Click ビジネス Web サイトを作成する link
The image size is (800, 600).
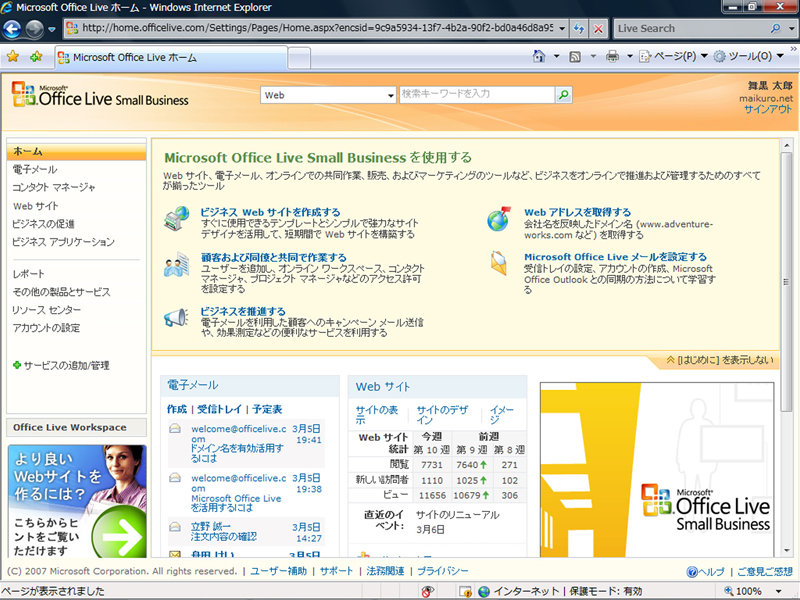(x=270, y=212)
